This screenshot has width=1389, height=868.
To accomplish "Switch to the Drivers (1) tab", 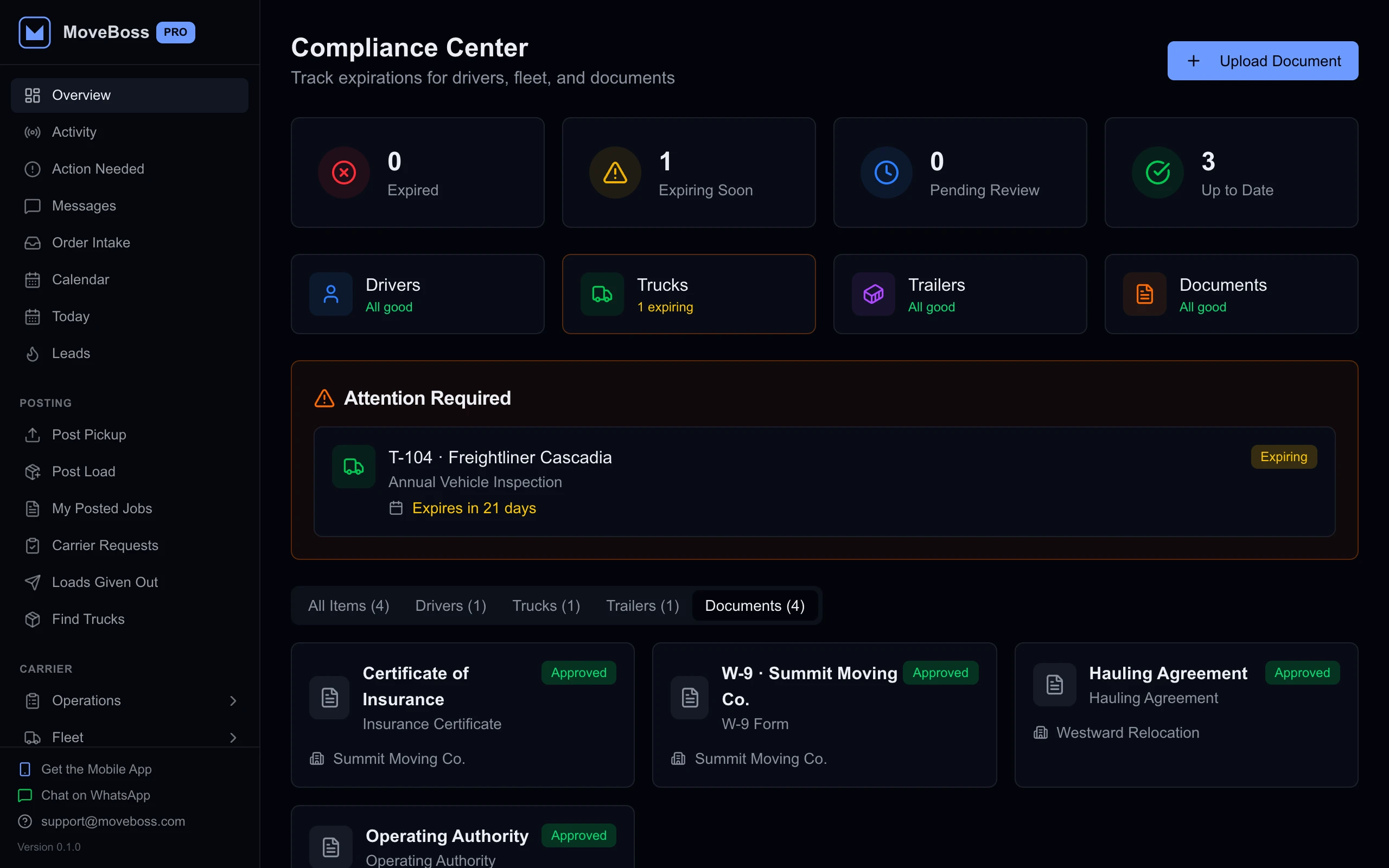I will pyautogui.click(x=450, y=605).
